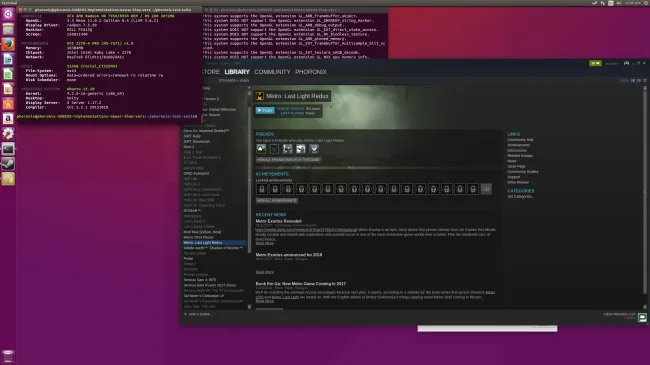The height and width of the screenshot is (365, 650).
Task: Open LibreOffice Calc from the launcher
Action: [x=8, y=74]
